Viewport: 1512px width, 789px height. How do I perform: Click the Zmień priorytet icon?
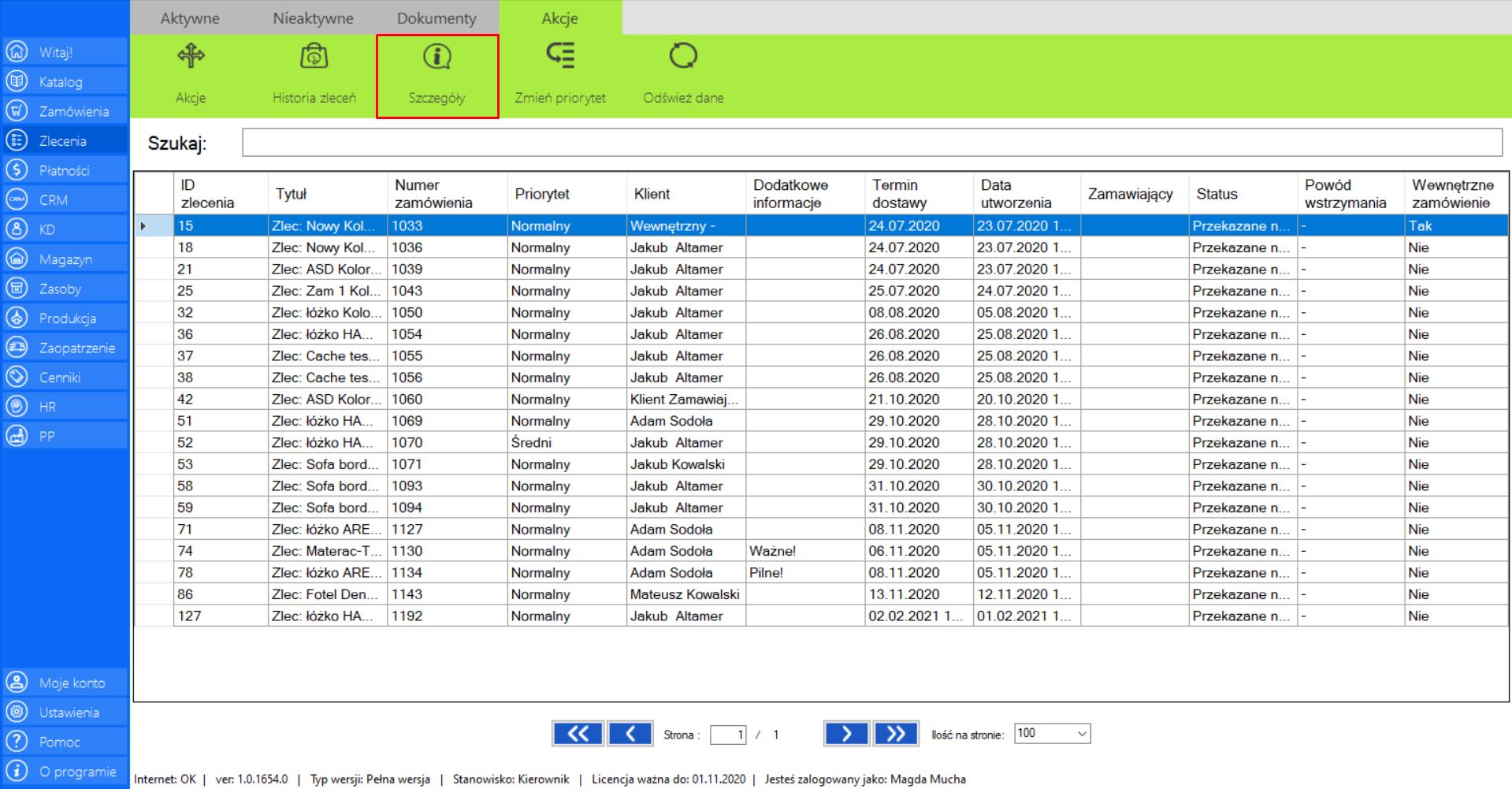point(560,55)
